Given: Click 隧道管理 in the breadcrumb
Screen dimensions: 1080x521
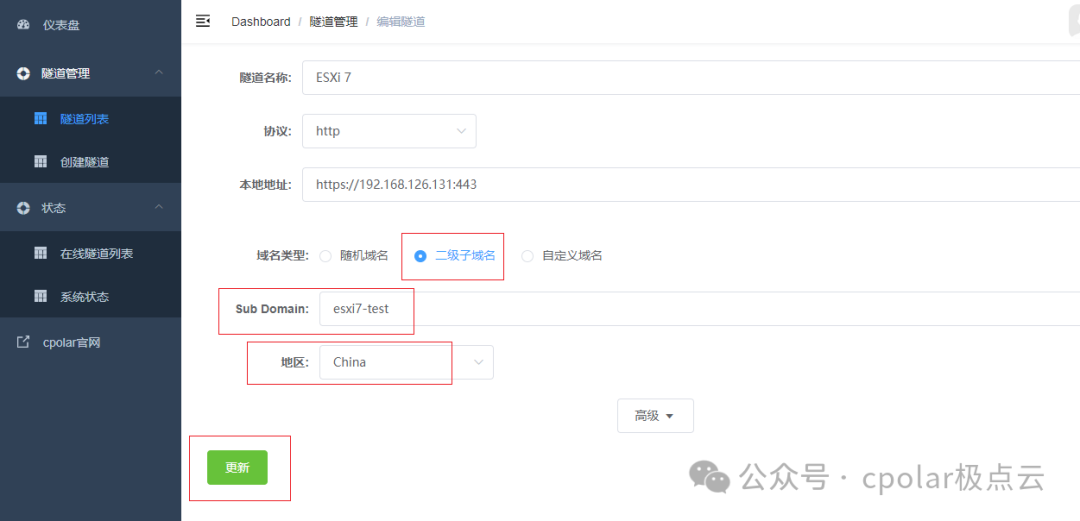Looking at the screenshot, I should click(333, 22).
